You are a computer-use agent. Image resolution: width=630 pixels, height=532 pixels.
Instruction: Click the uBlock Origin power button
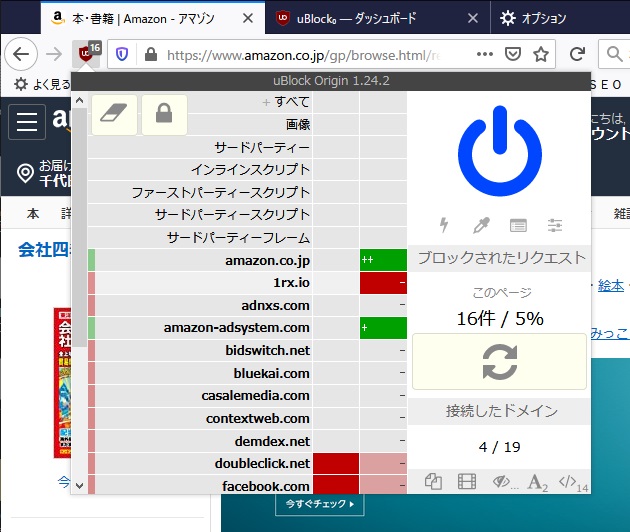[499, 151]
